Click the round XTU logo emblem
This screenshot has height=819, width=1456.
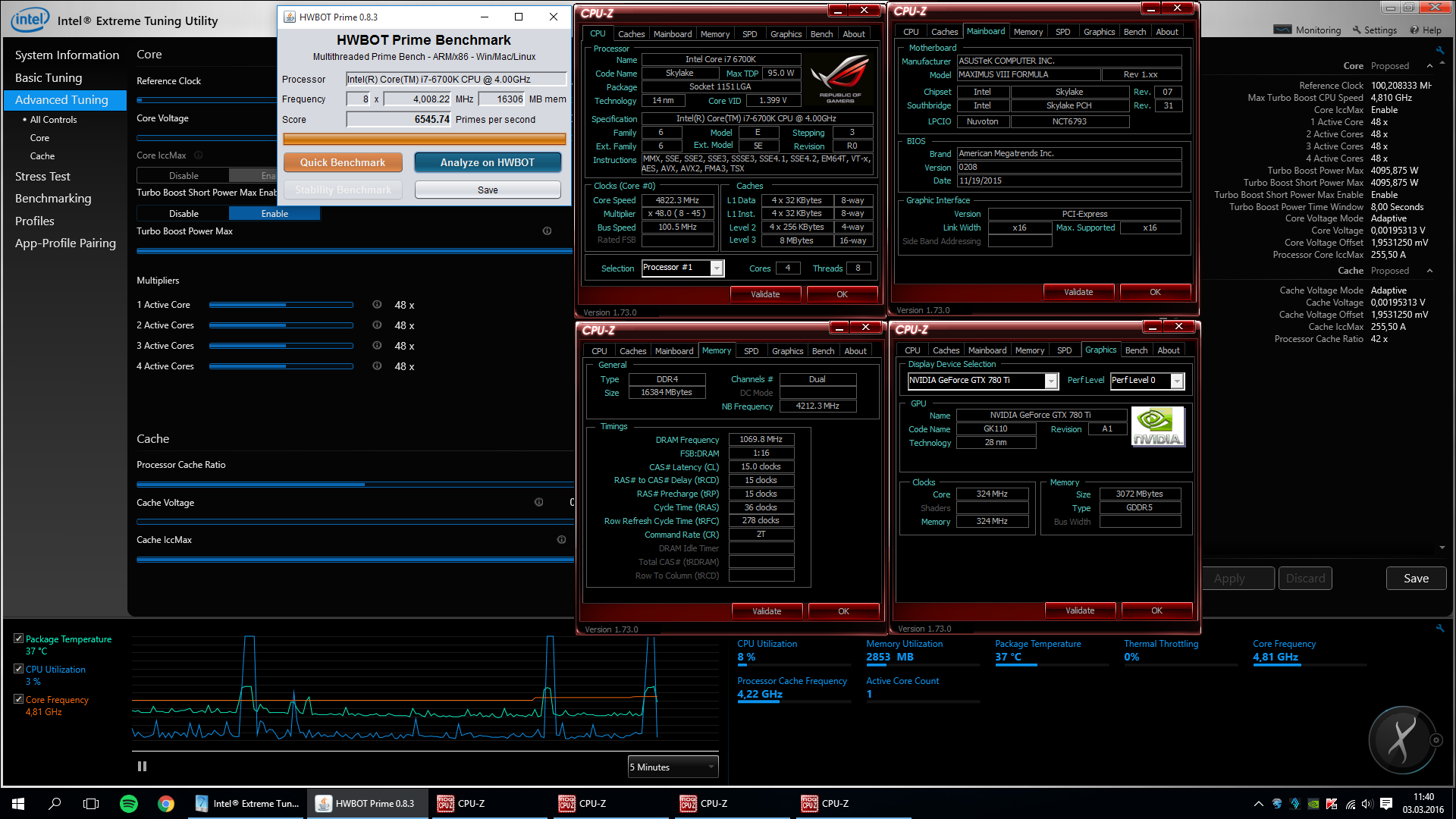click(1402, 740)
